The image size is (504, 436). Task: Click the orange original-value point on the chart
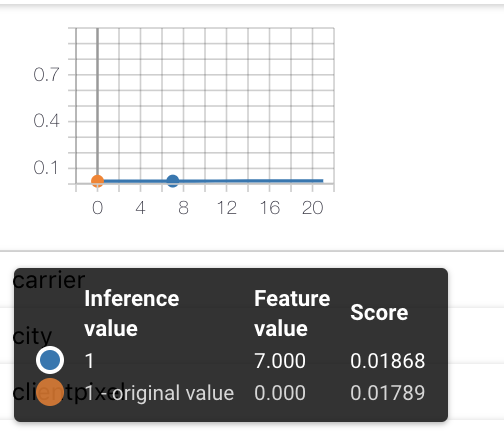coord(97,181)
